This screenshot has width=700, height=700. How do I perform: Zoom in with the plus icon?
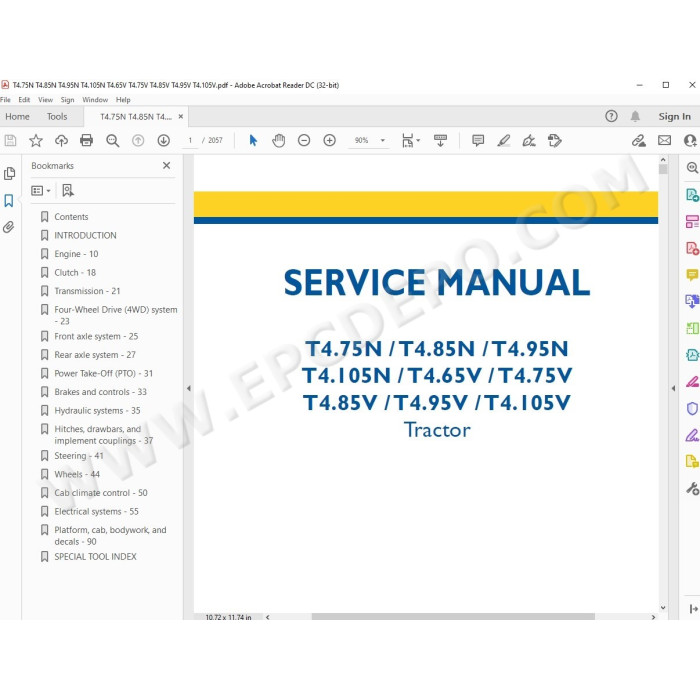pos(329,141)
